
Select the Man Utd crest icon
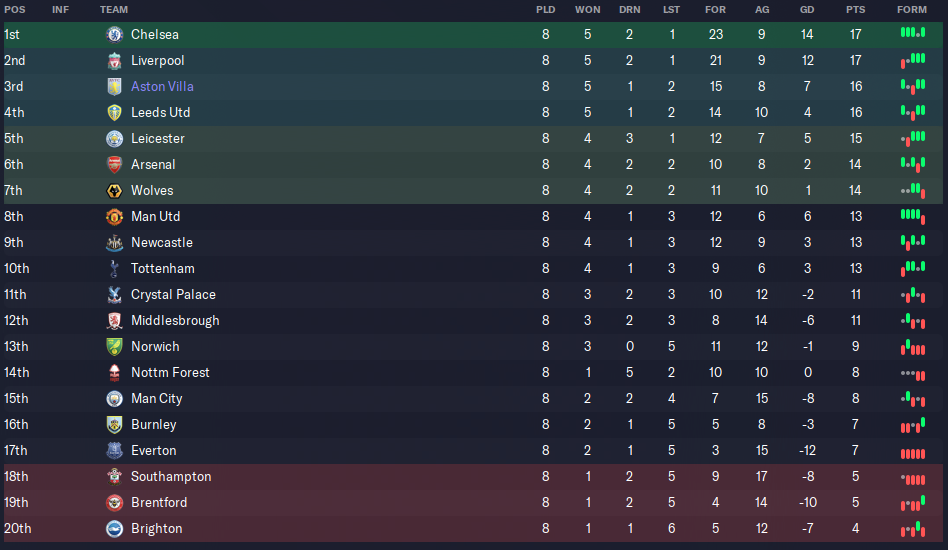[114, 216]
